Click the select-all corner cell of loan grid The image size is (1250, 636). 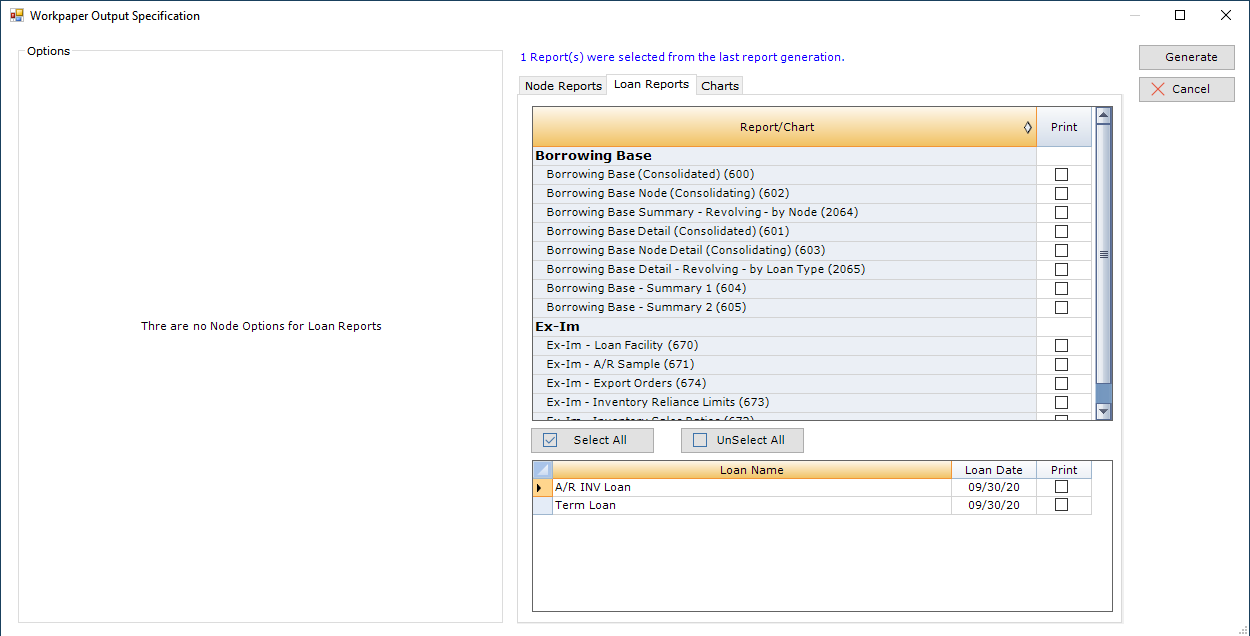(x=542, y=470)
